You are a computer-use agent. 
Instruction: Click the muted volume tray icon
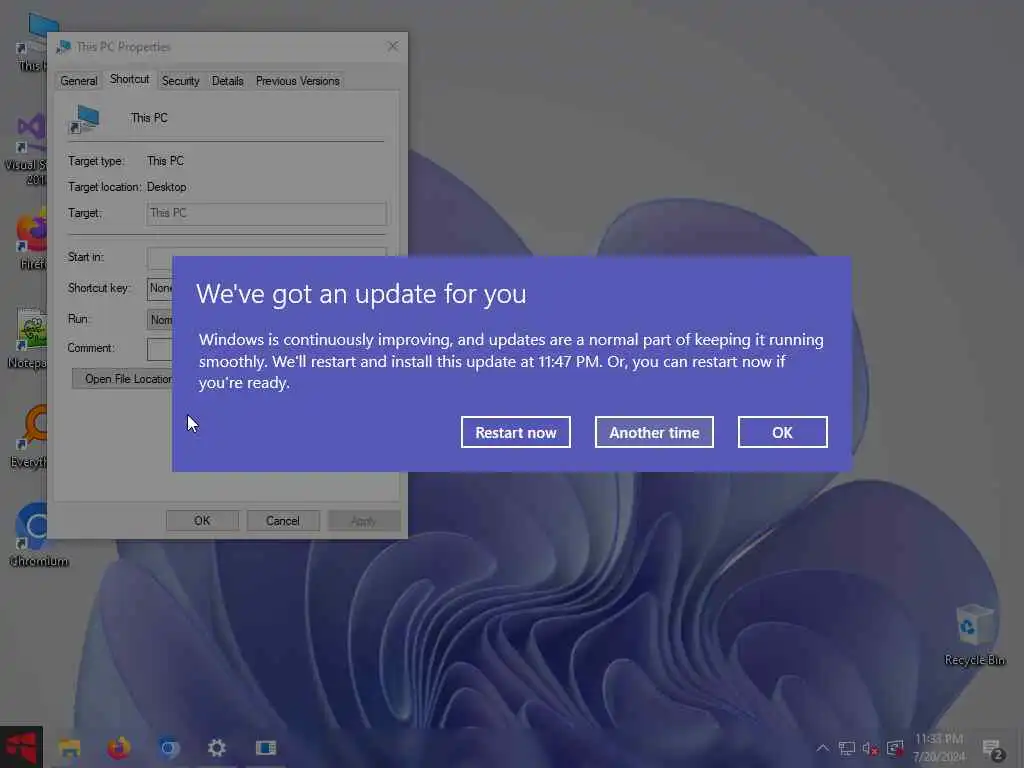(871, 748)
